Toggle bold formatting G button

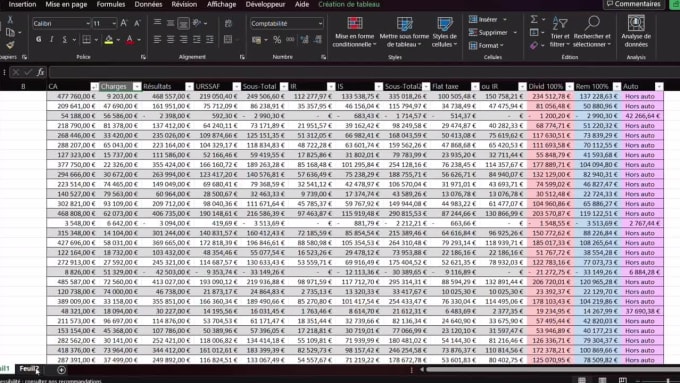click(x=39, y=39)
